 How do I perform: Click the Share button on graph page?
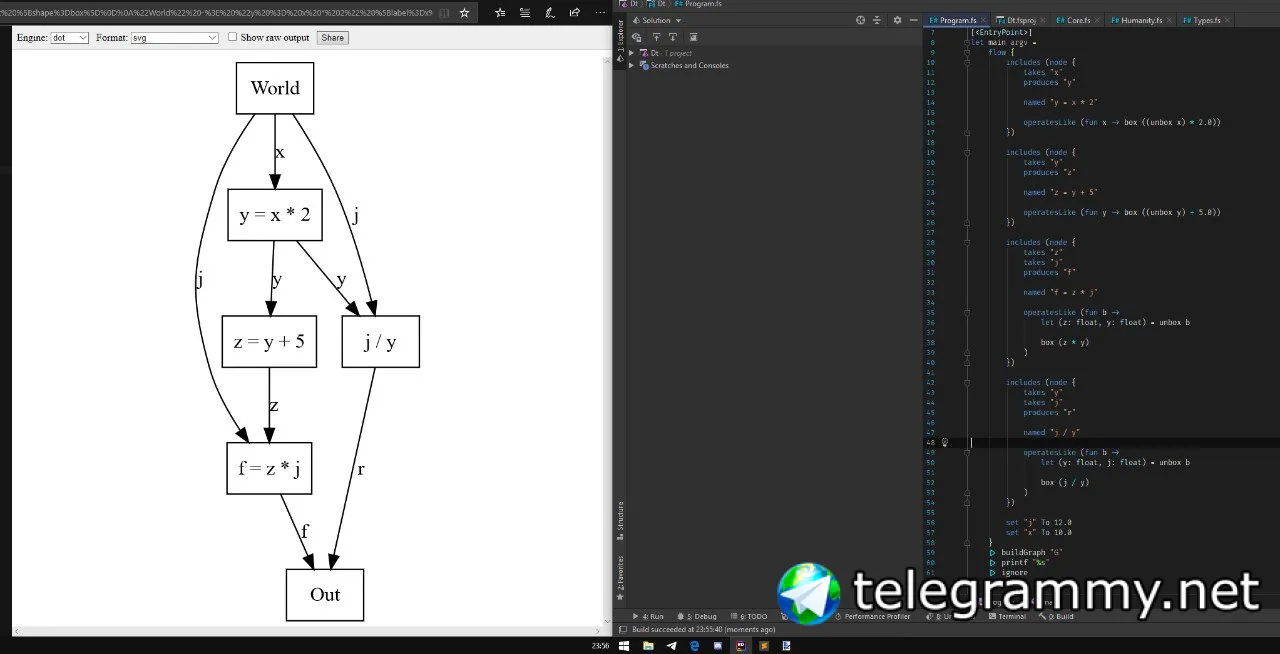[x=332, y=37]
